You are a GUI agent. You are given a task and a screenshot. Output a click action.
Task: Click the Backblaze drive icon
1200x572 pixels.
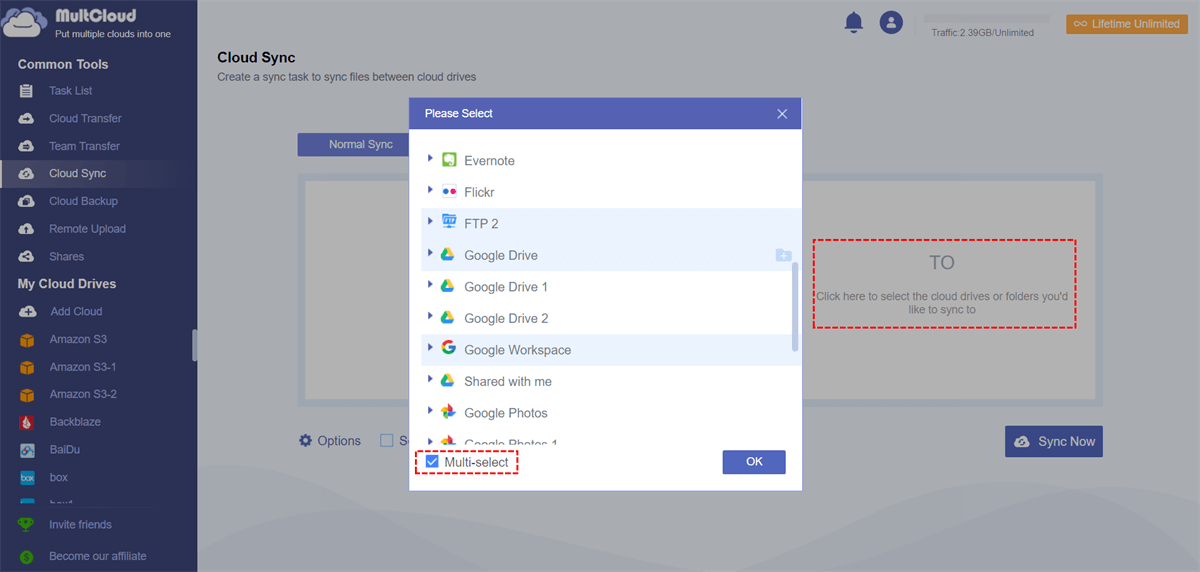27,422
